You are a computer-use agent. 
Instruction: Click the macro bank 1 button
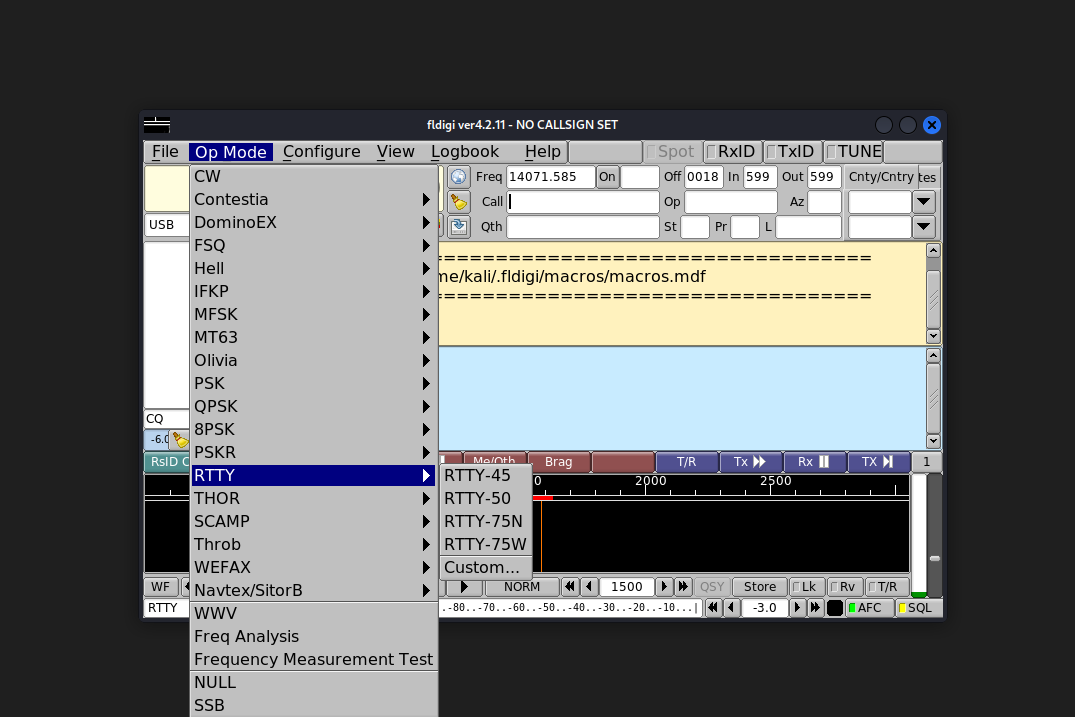click(926, 462)
